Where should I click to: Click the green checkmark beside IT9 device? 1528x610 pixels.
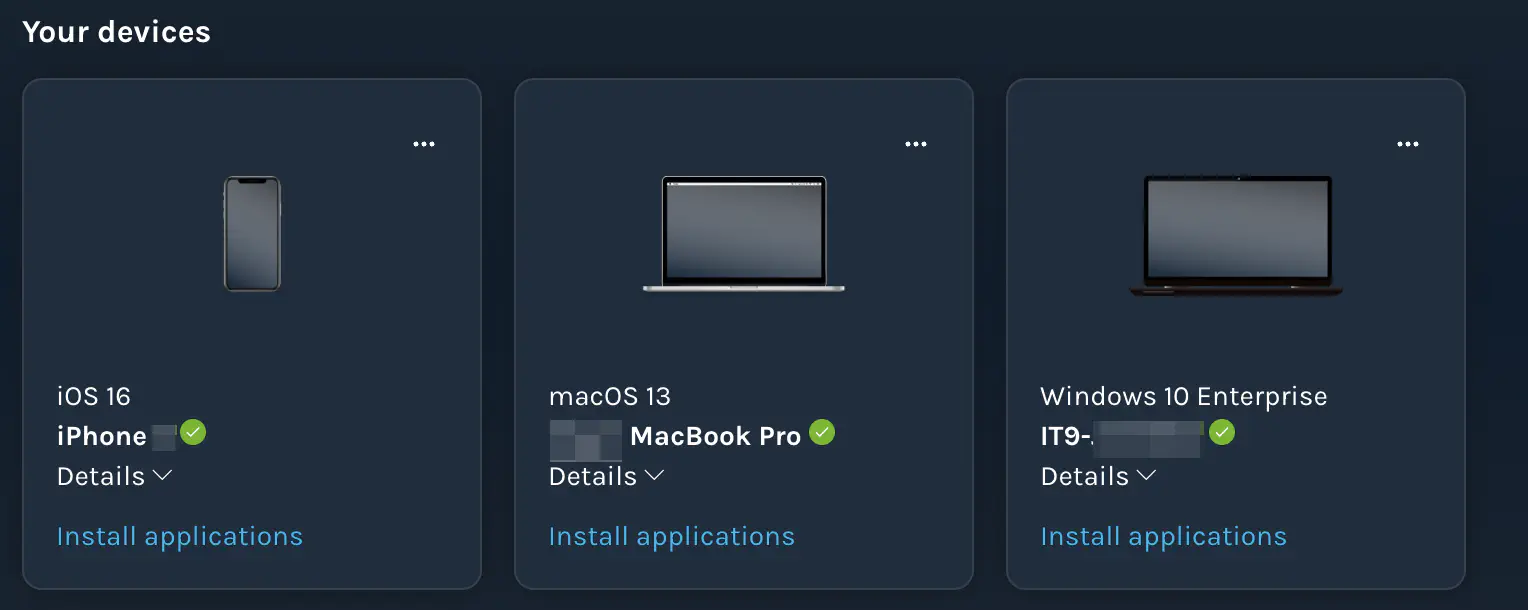pyautogui.click(x=1222, y=433)
